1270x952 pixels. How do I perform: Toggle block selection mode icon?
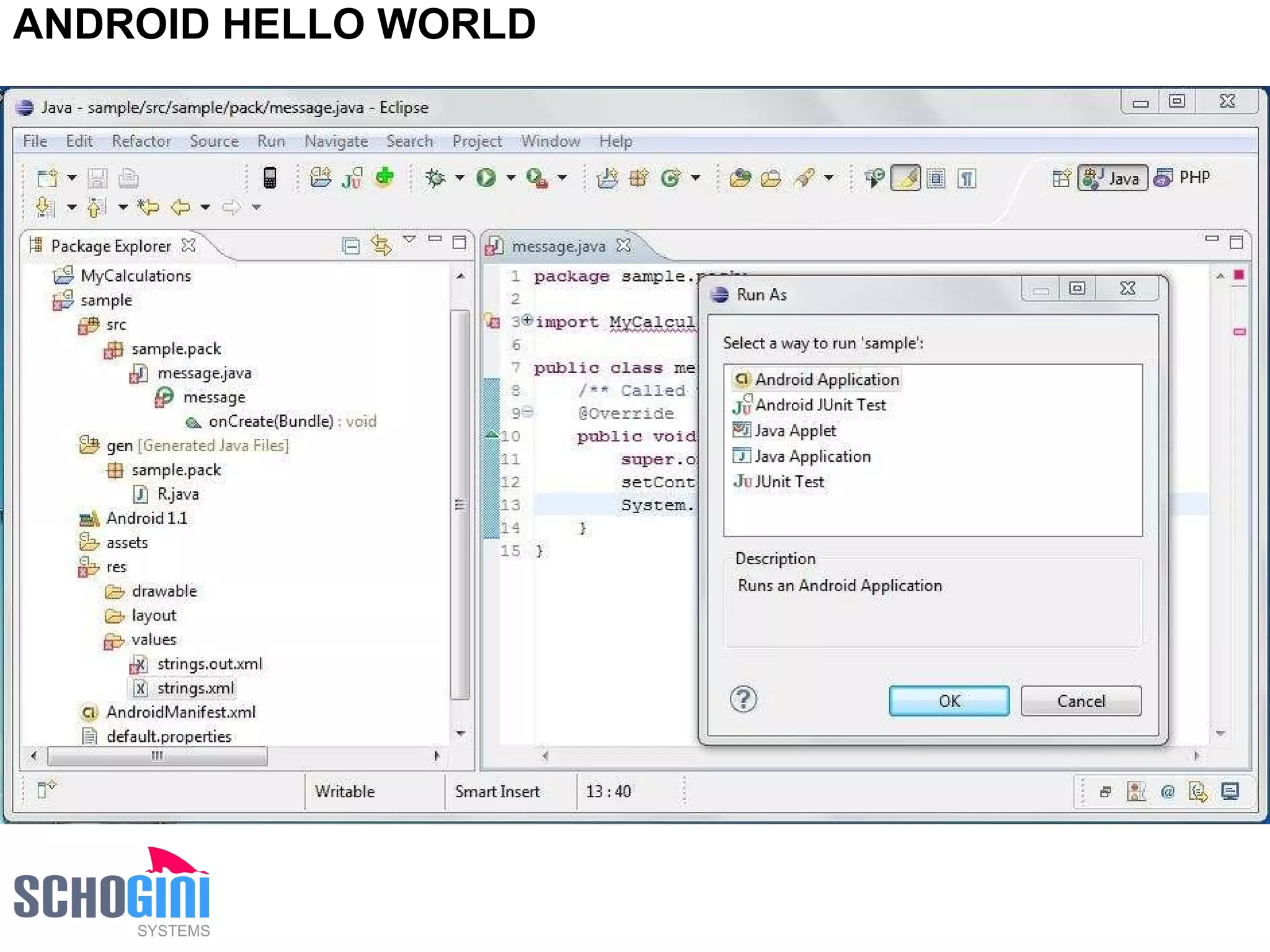936,178
